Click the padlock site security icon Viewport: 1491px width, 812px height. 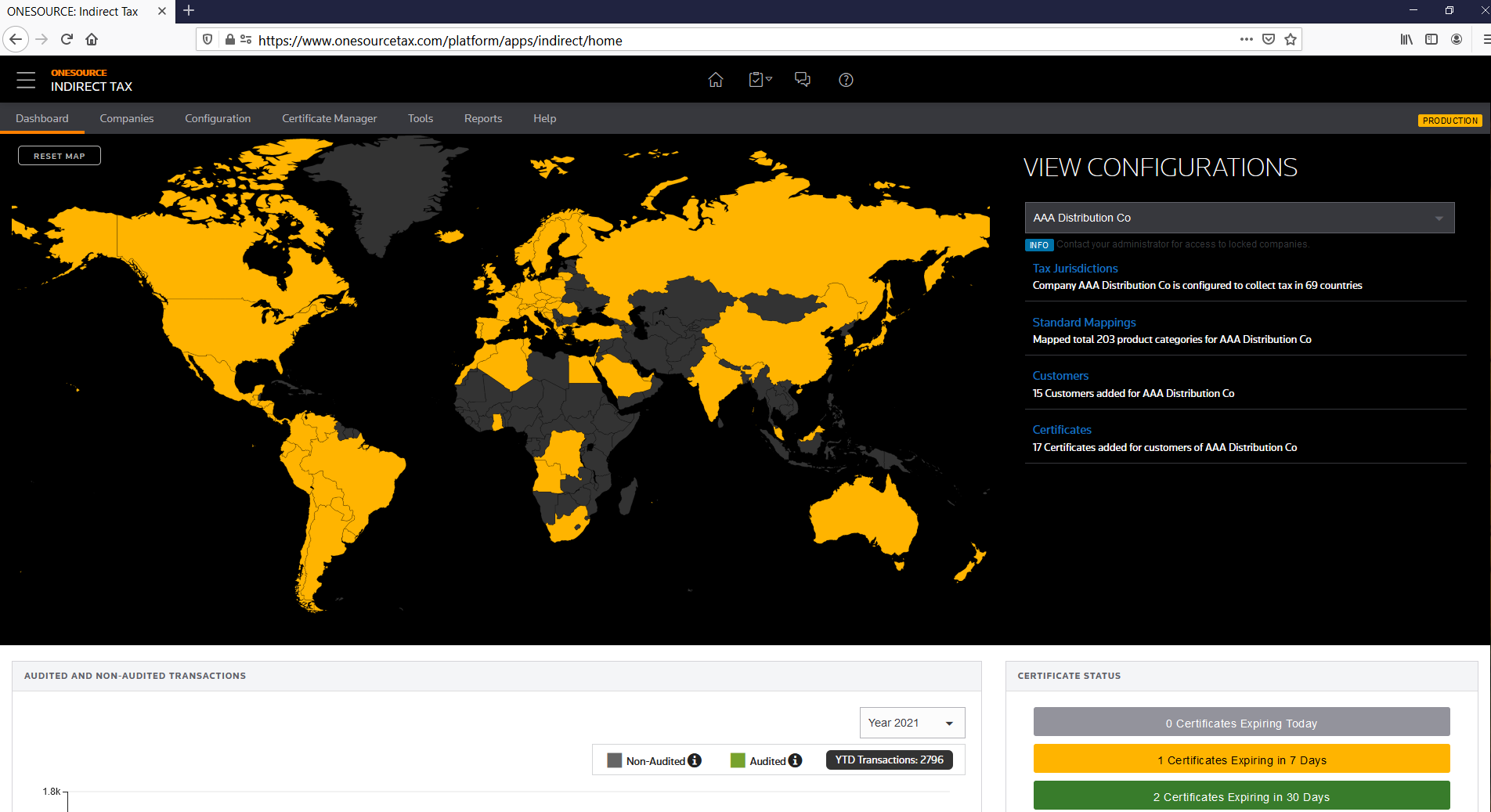click(229, 39)
